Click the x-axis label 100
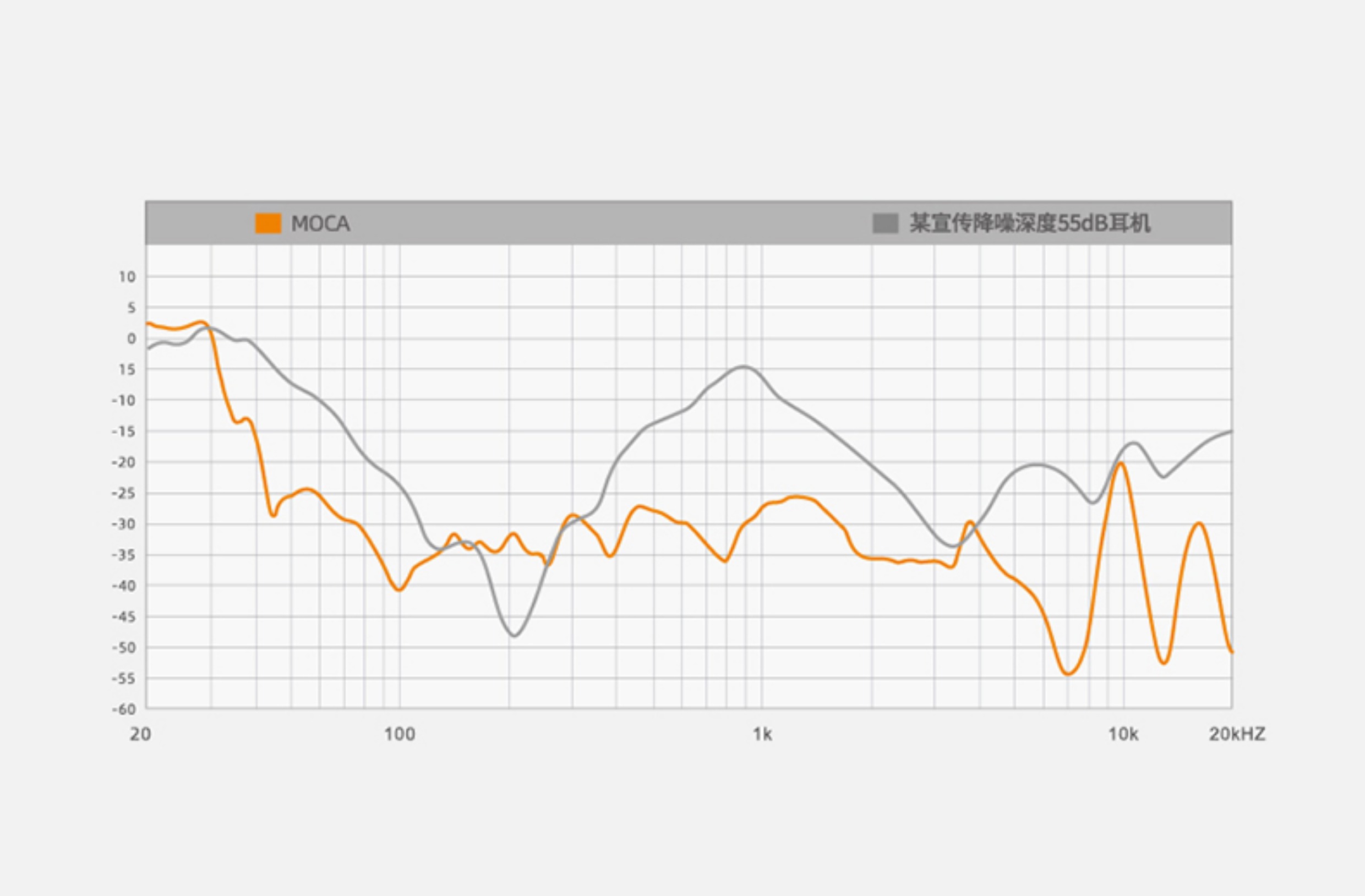The image size is (1365, 896). click(x=400, y=734)
